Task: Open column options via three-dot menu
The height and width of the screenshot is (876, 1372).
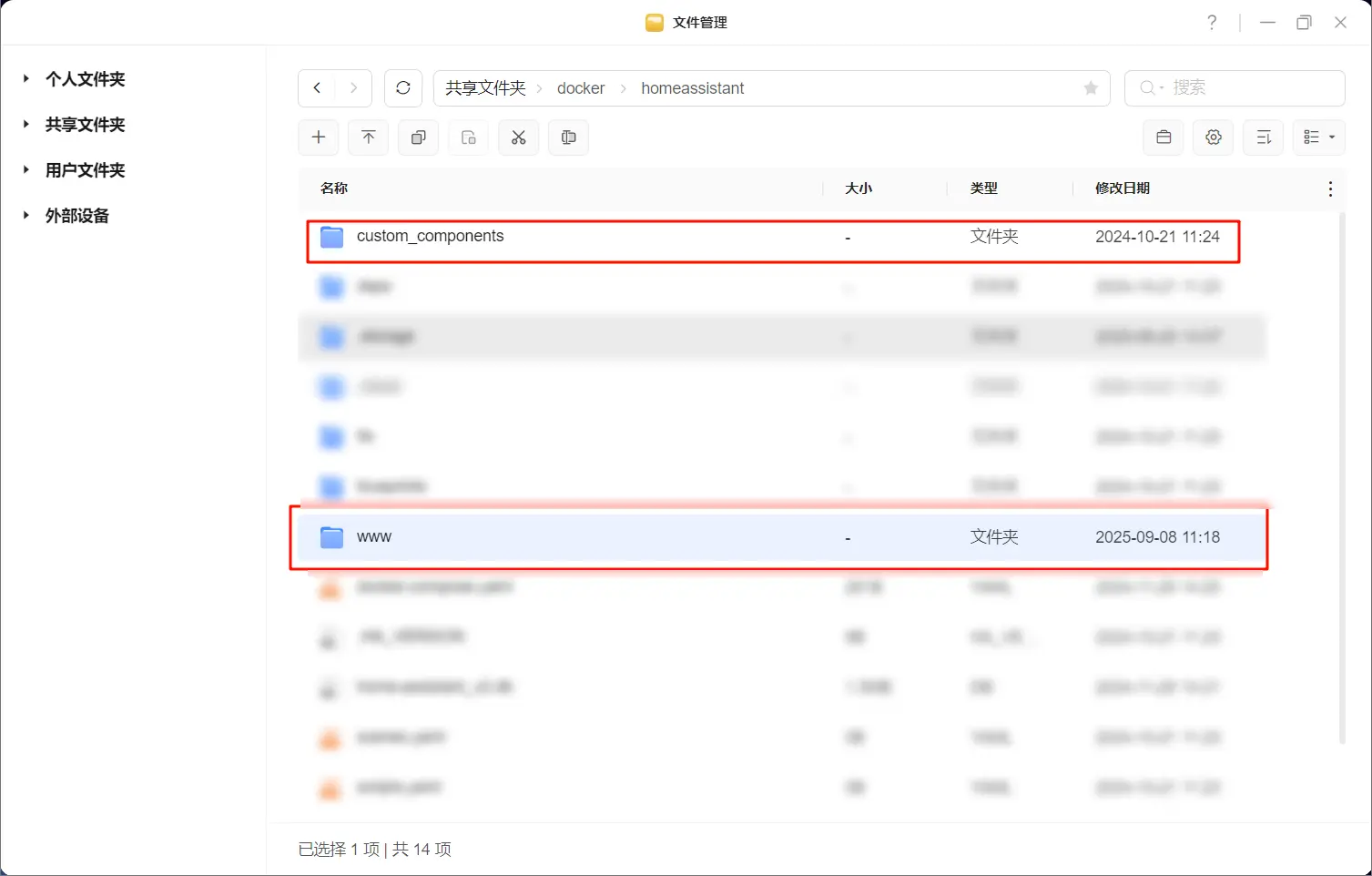Action: point(1330,188)
